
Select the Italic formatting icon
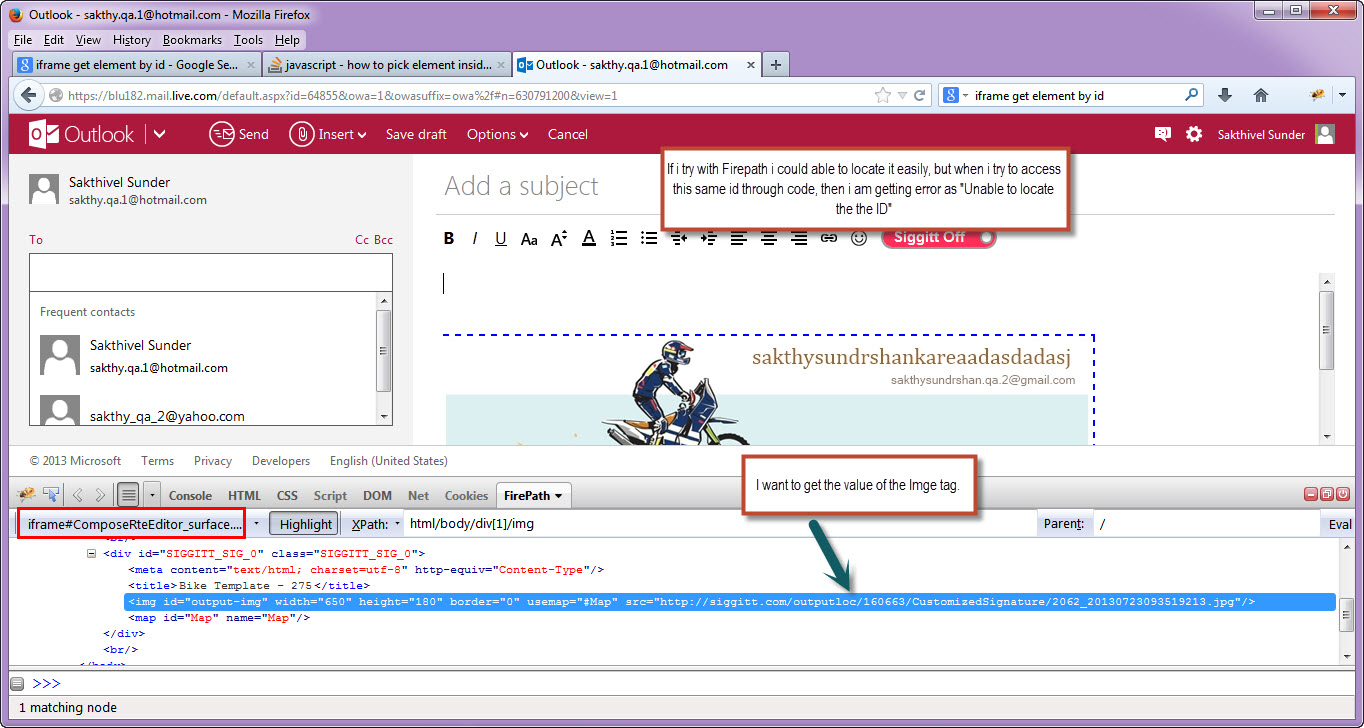(x=475, y=238)
